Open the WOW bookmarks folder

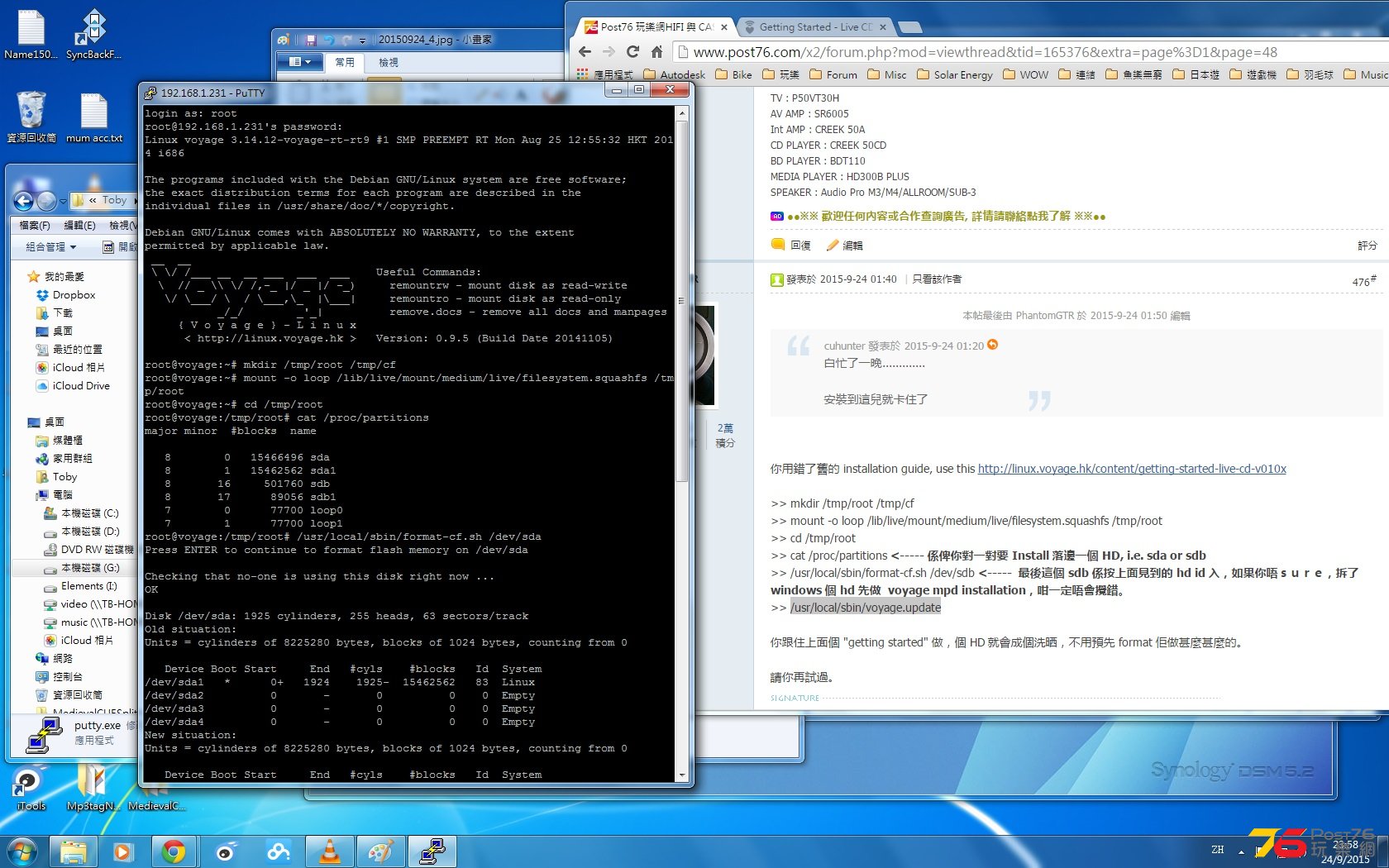pyautogui.click(x=1025, y=74)
